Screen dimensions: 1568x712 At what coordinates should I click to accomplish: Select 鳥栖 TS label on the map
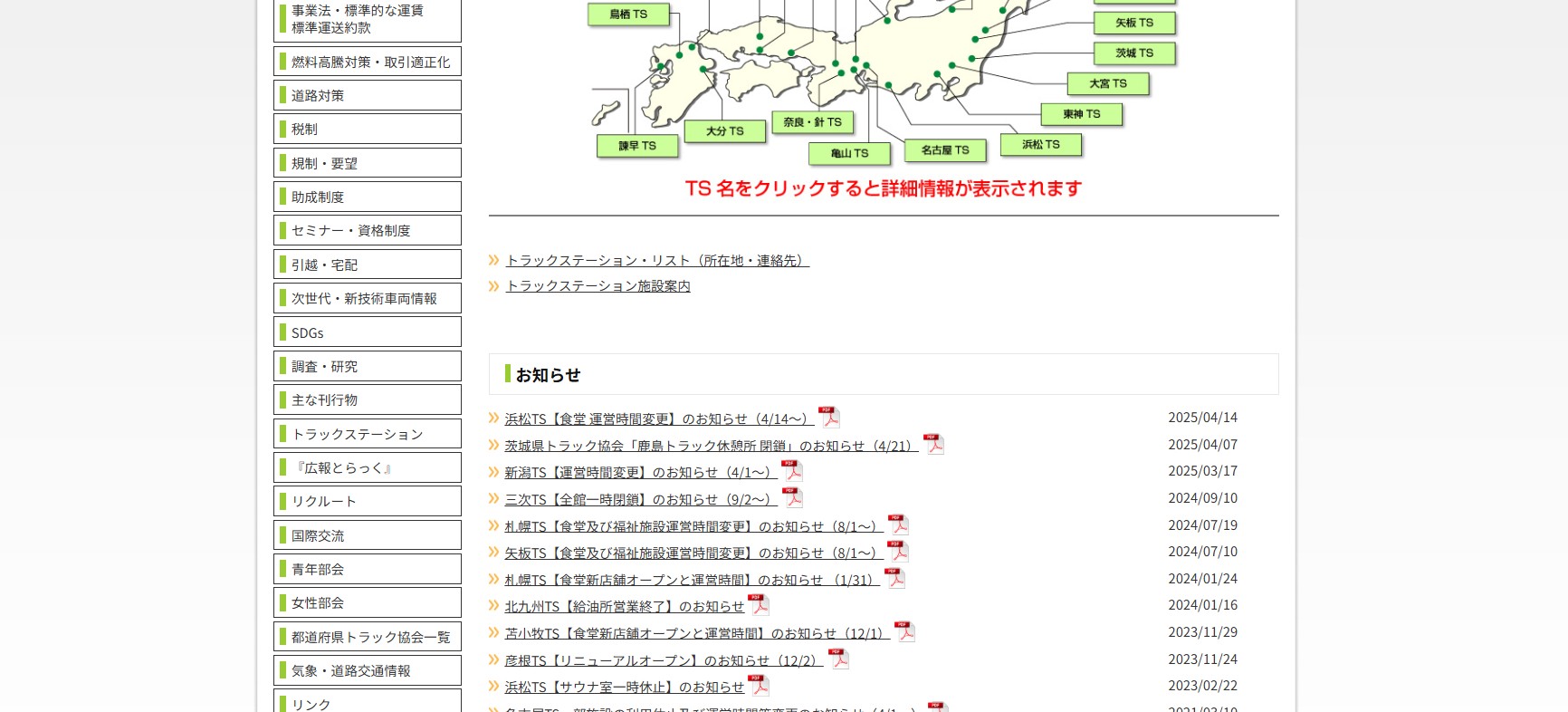(x=627, y=14)
